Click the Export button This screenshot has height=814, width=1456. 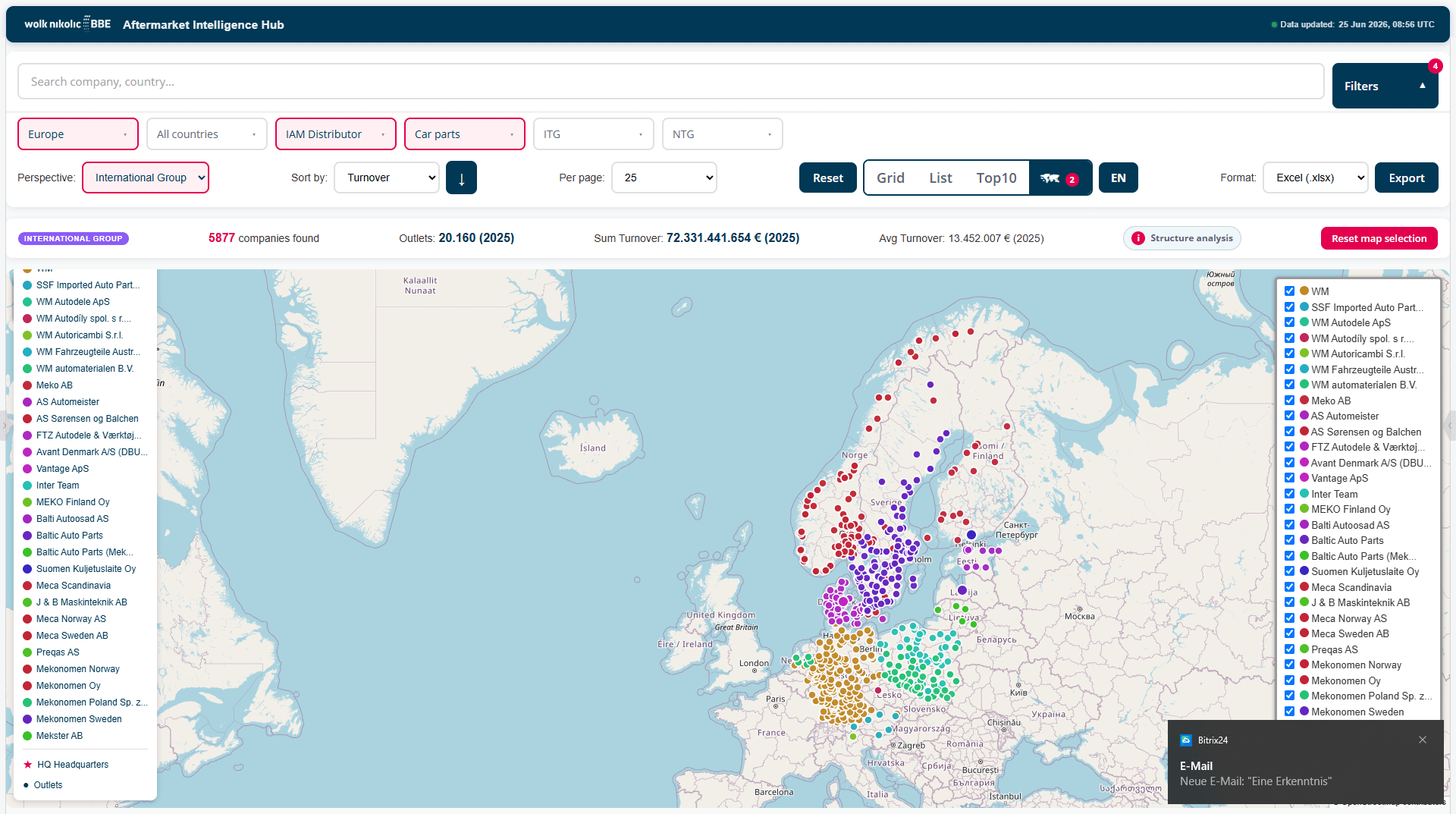point(1407,178)
